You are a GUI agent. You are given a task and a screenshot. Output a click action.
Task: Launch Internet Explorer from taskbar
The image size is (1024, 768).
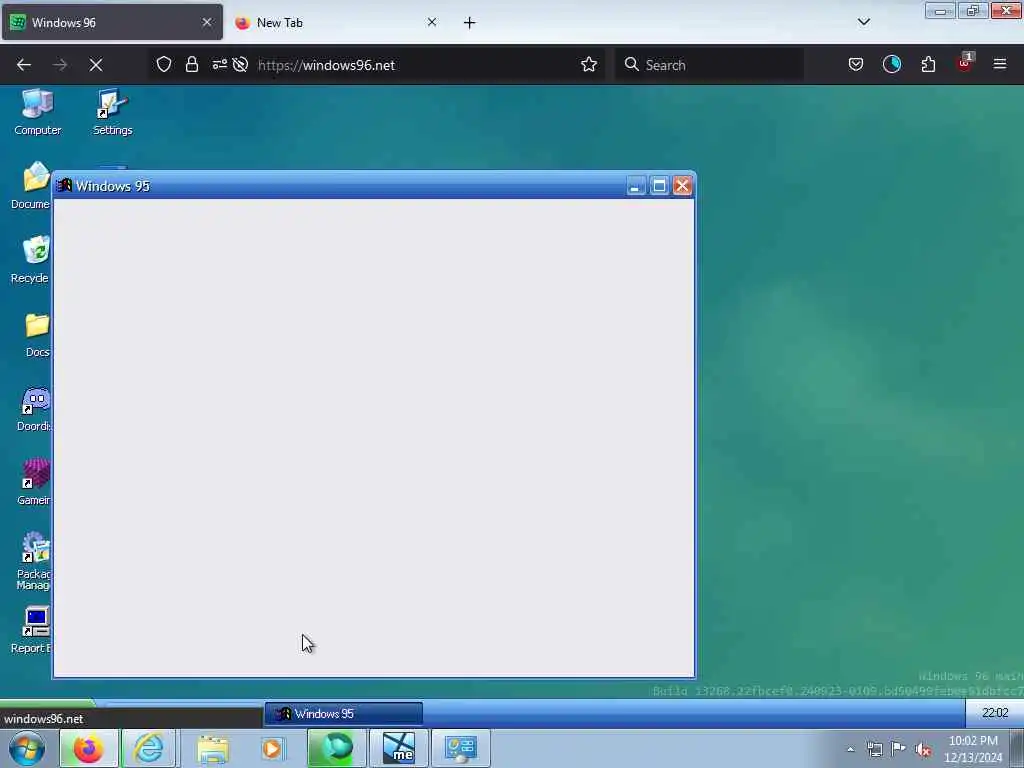(149, 748)
